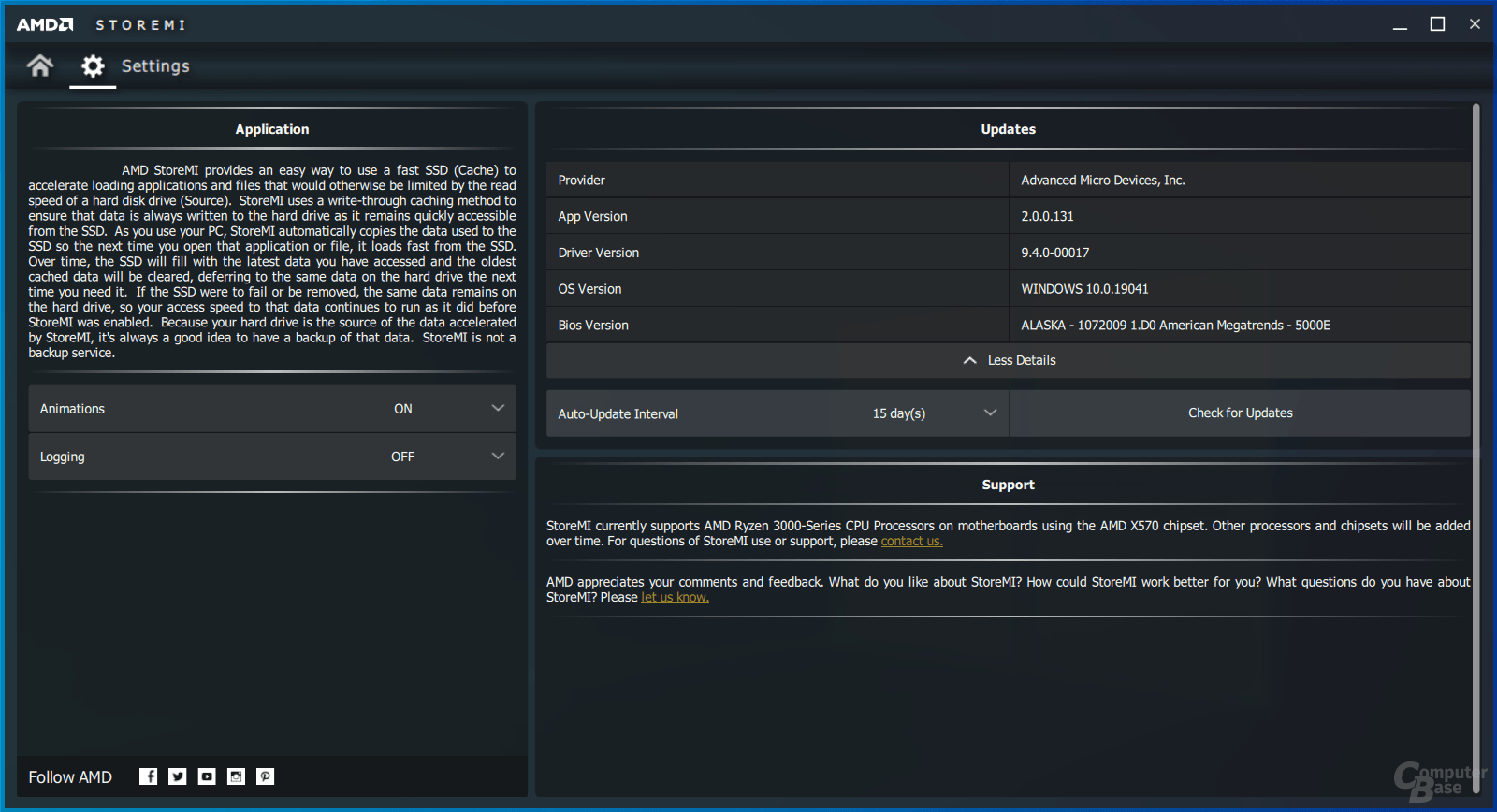
Task: Open AMD's Pinterest page icon
Action: [266, 776]
